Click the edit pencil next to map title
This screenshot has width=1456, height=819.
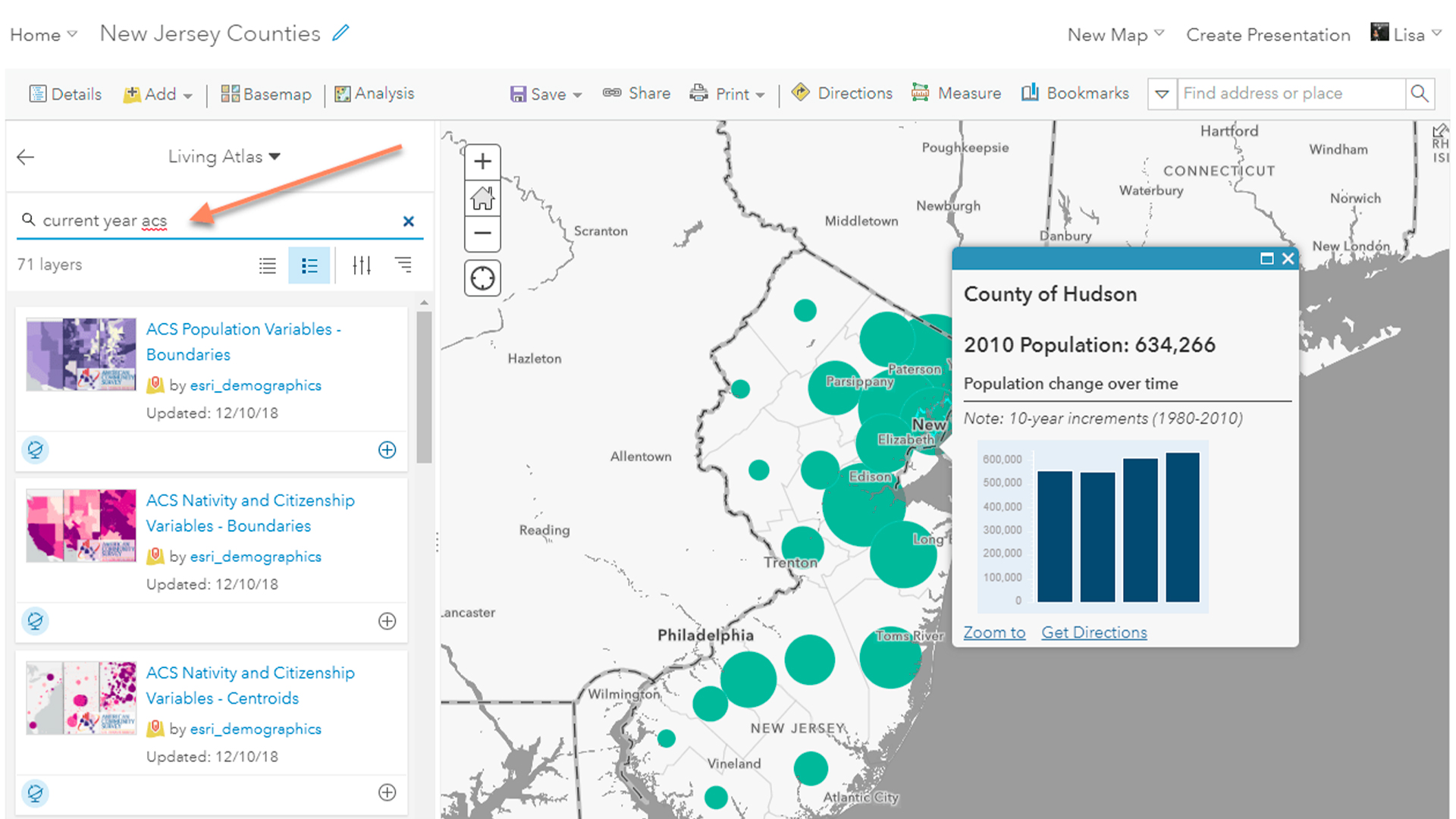[x=341, y=33]
